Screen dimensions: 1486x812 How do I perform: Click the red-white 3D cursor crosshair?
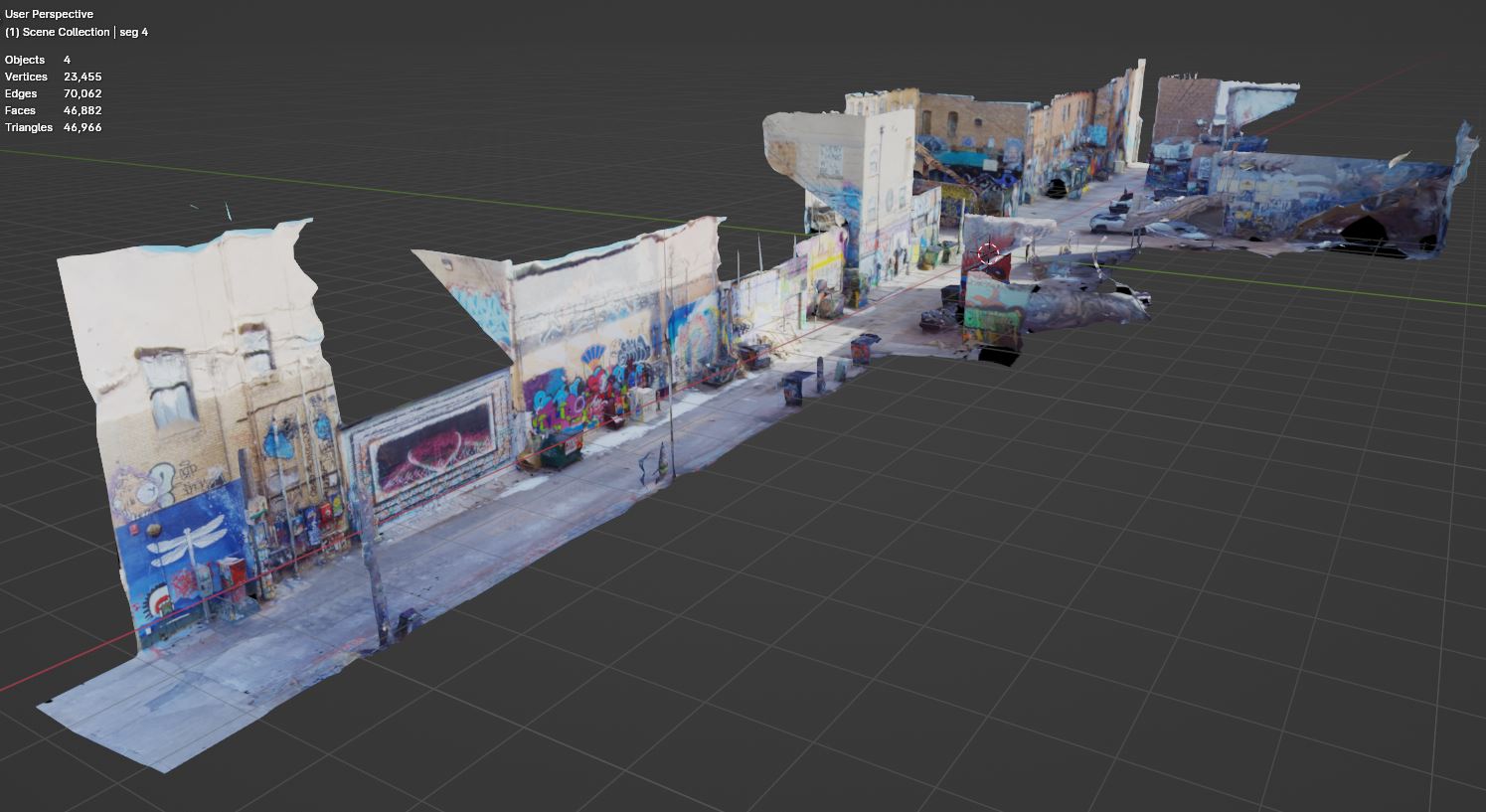coord(988,253)
